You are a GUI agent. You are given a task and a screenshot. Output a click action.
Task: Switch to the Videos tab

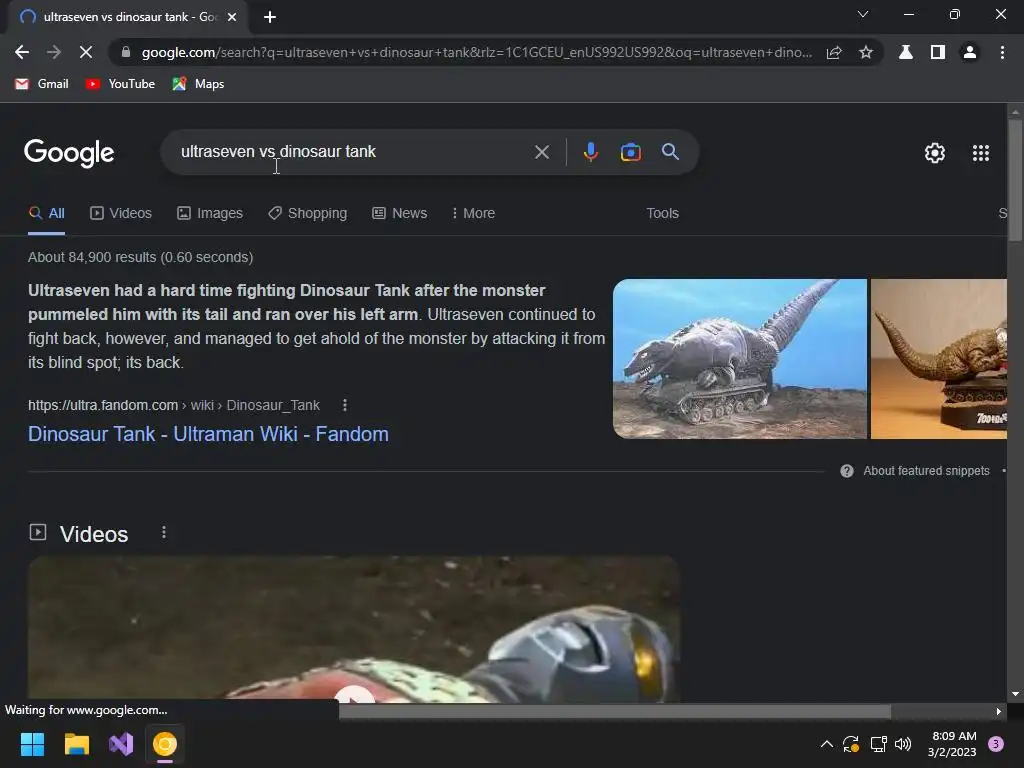[121, 214]
